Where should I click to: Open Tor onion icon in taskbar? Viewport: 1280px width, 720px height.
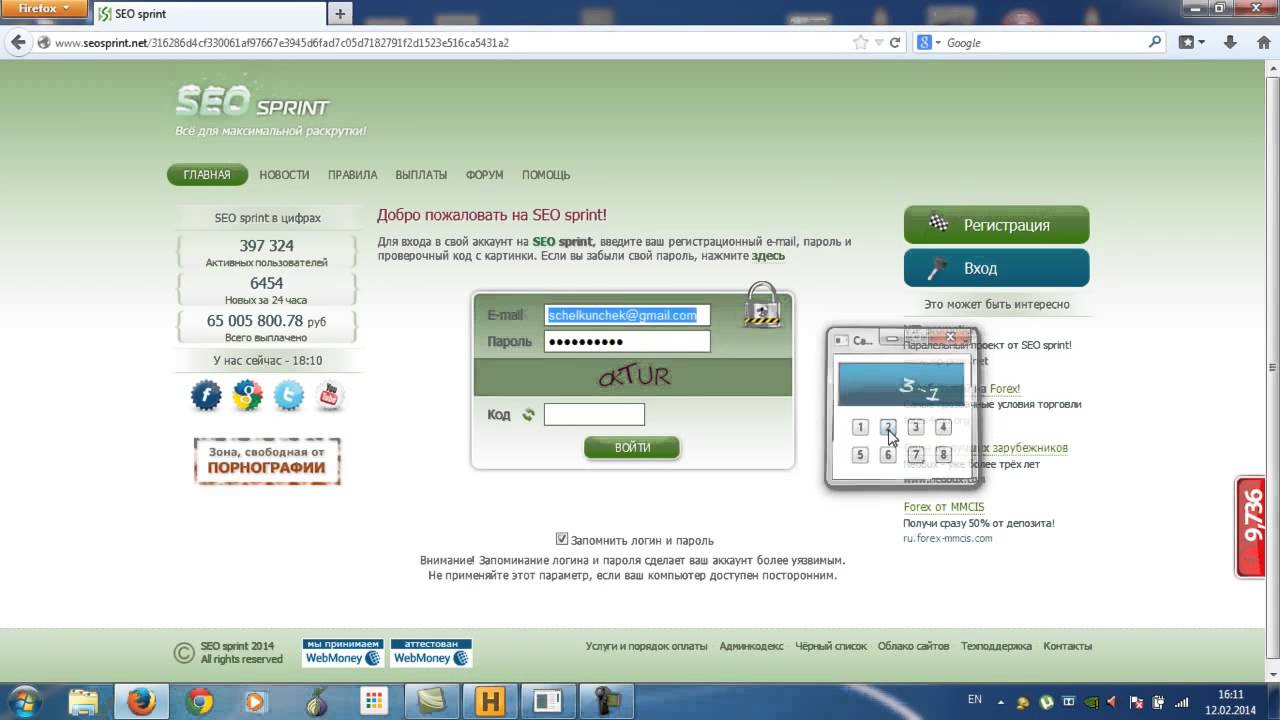(315, 702)
